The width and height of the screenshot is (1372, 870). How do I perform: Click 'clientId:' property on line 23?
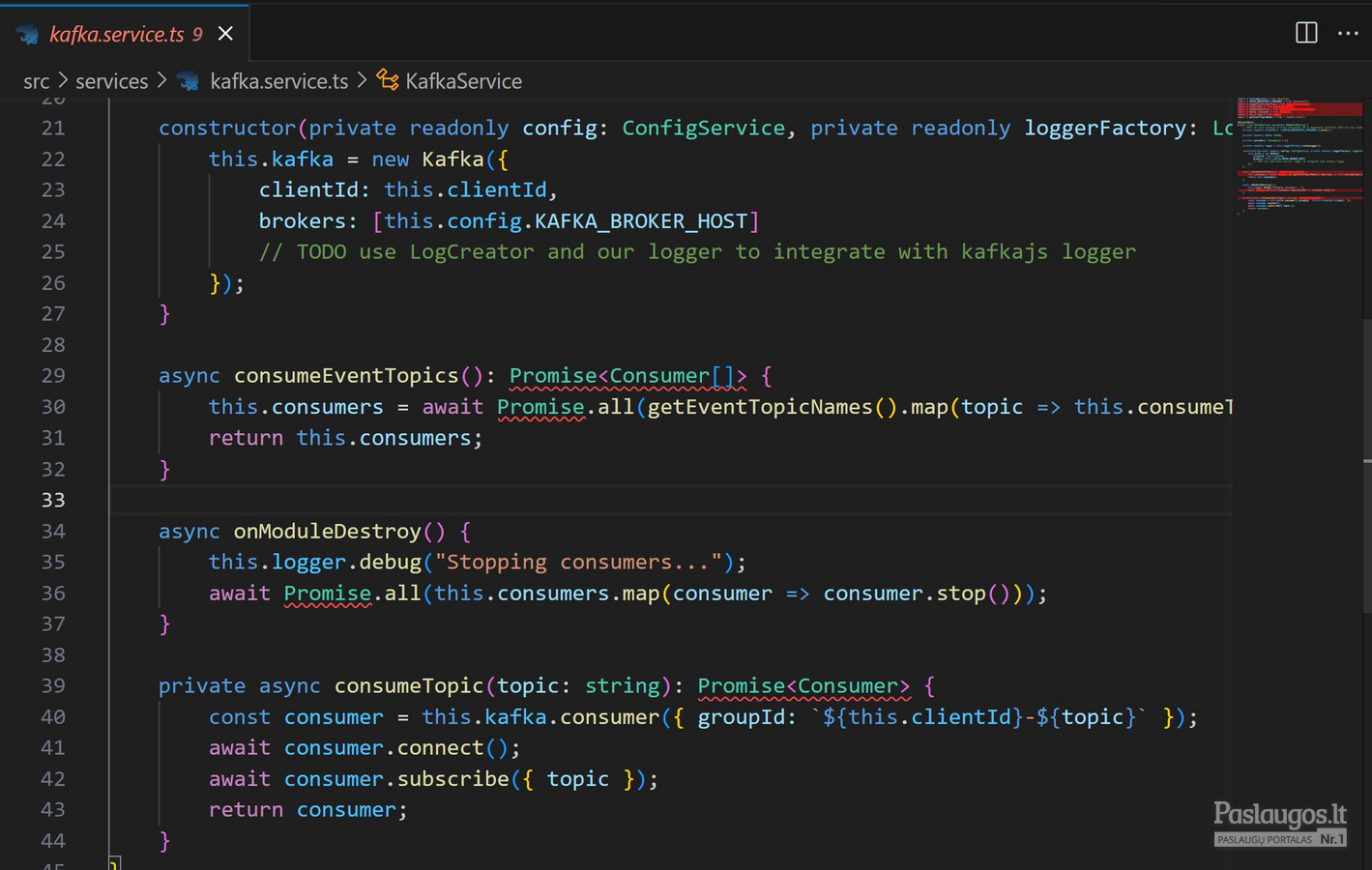pyautogui.click(x=314, y=189)
